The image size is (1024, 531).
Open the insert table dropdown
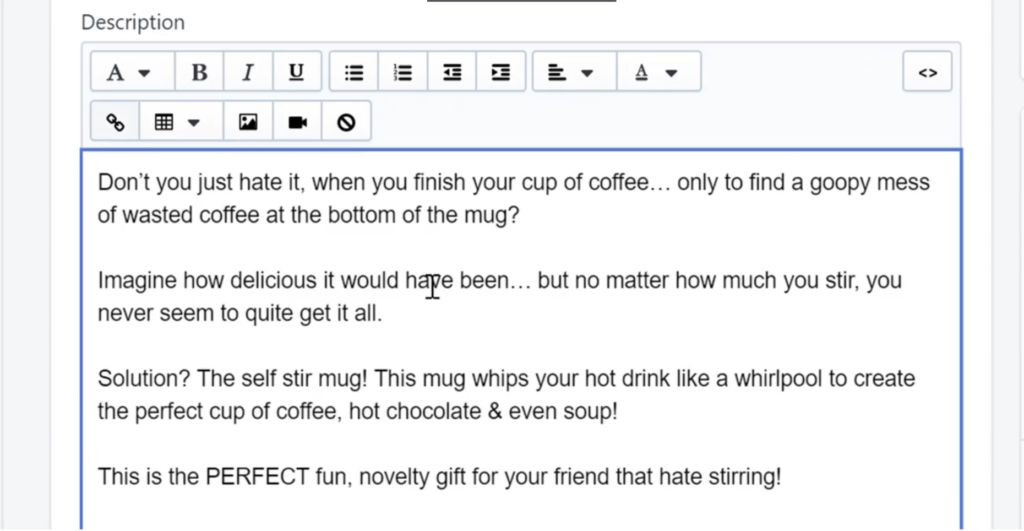pos(181,121)
